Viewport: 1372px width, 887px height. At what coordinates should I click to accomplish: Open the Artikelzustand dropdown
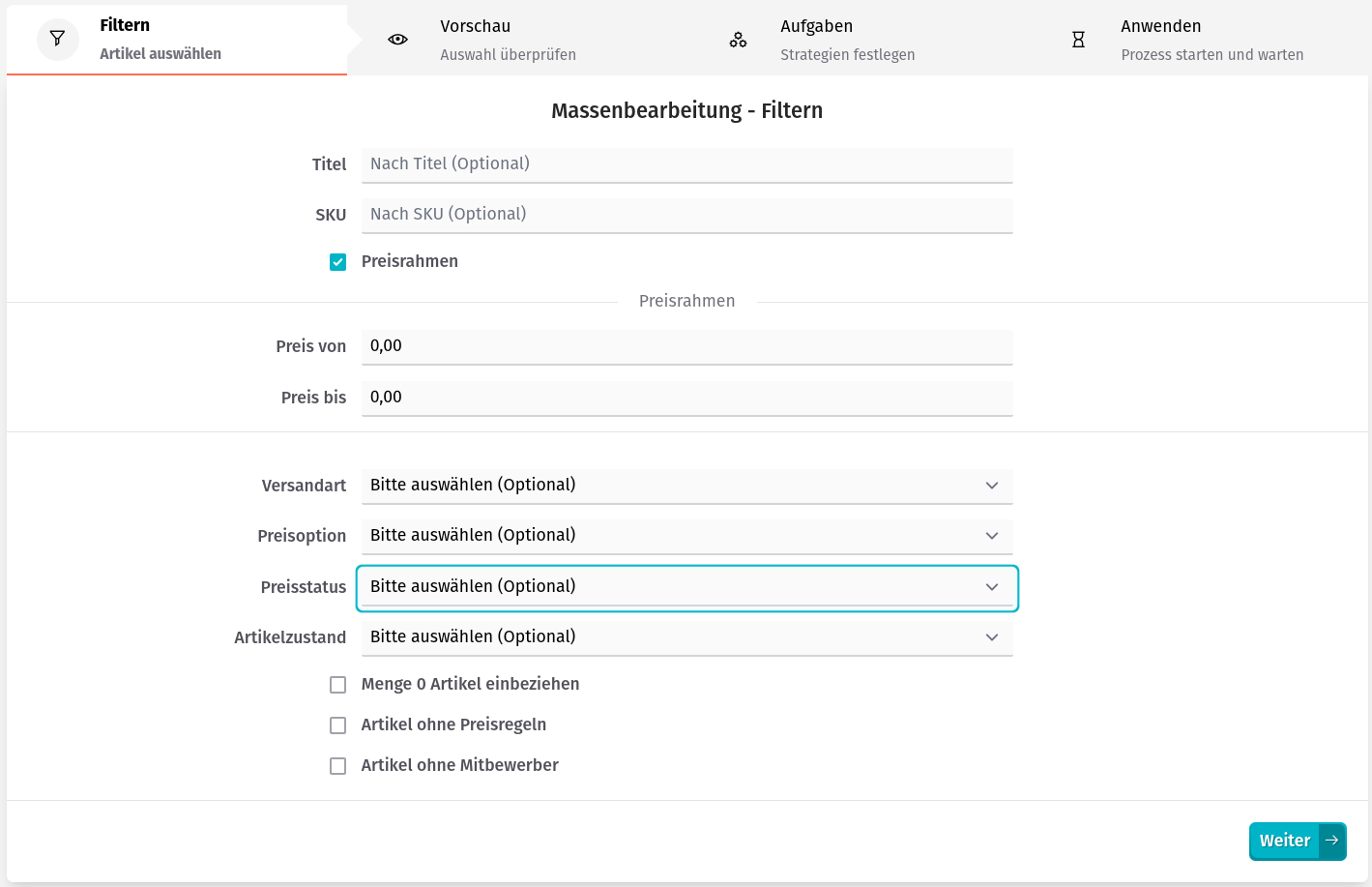[686, 637]
